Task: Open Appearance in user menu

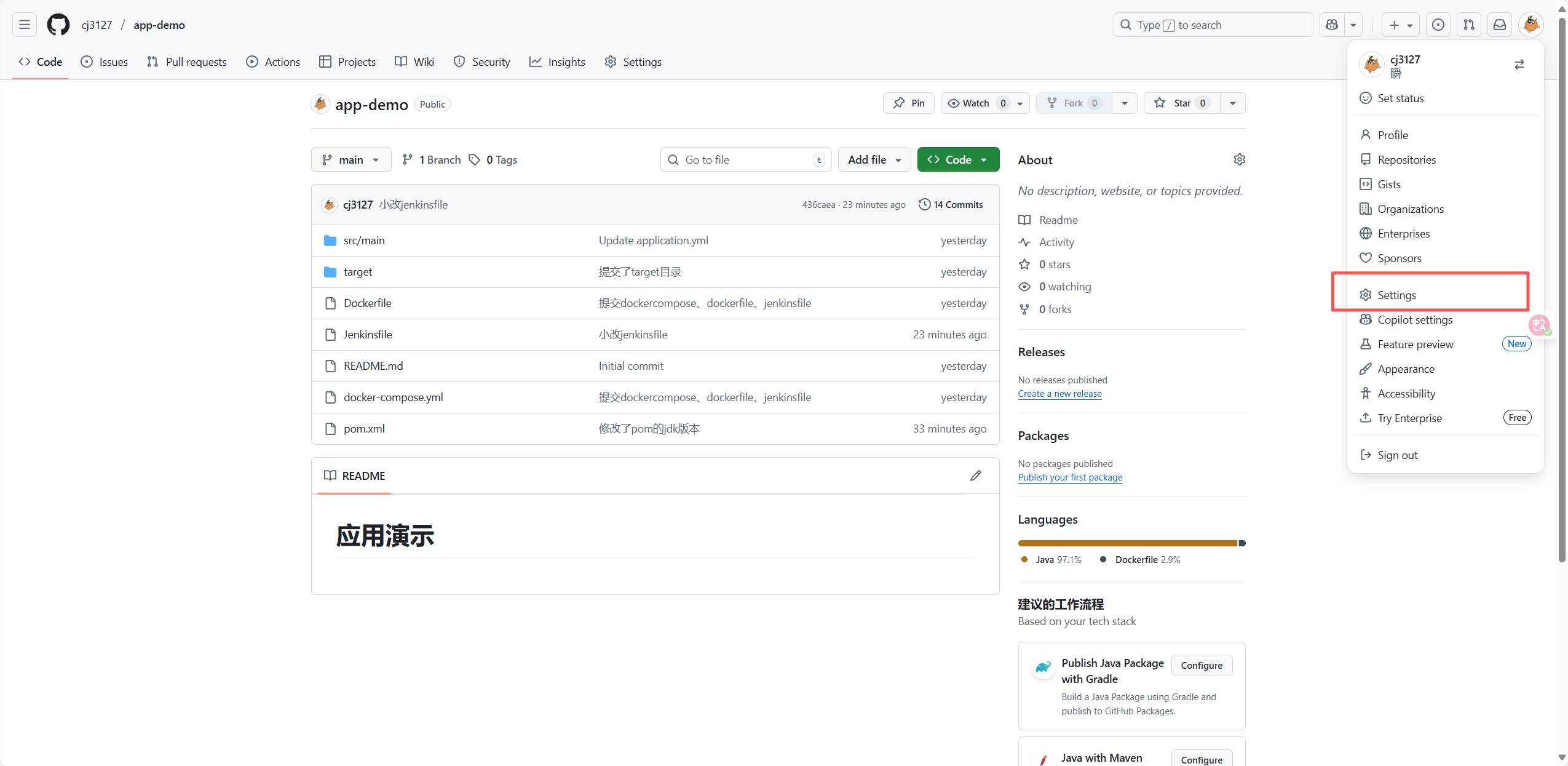Action: 1445,369
